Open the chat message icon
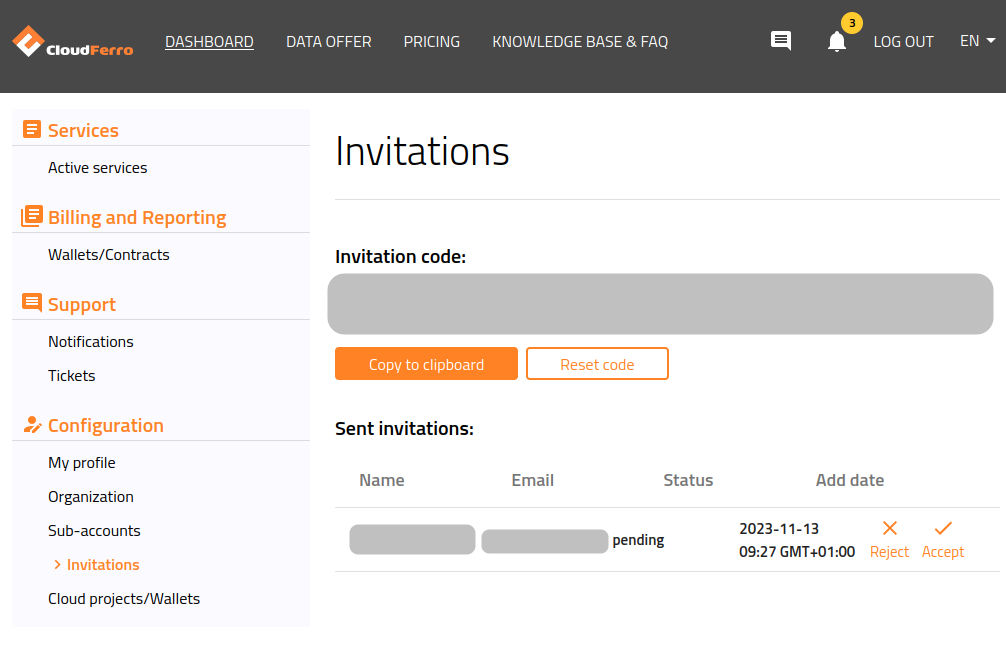 [x=780, y=41]
